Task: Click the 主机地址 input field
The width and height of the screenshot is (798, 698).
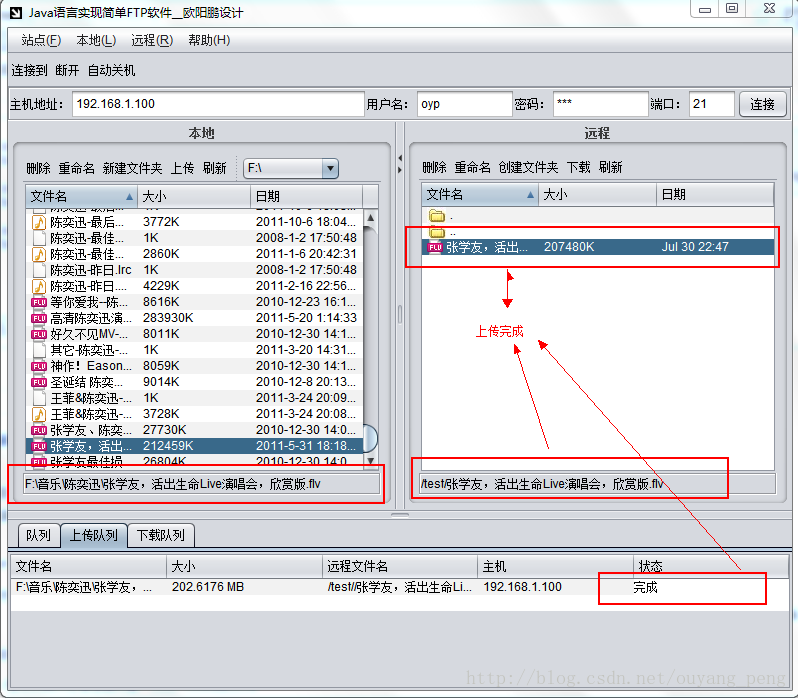Action: (x=216, y=104)
